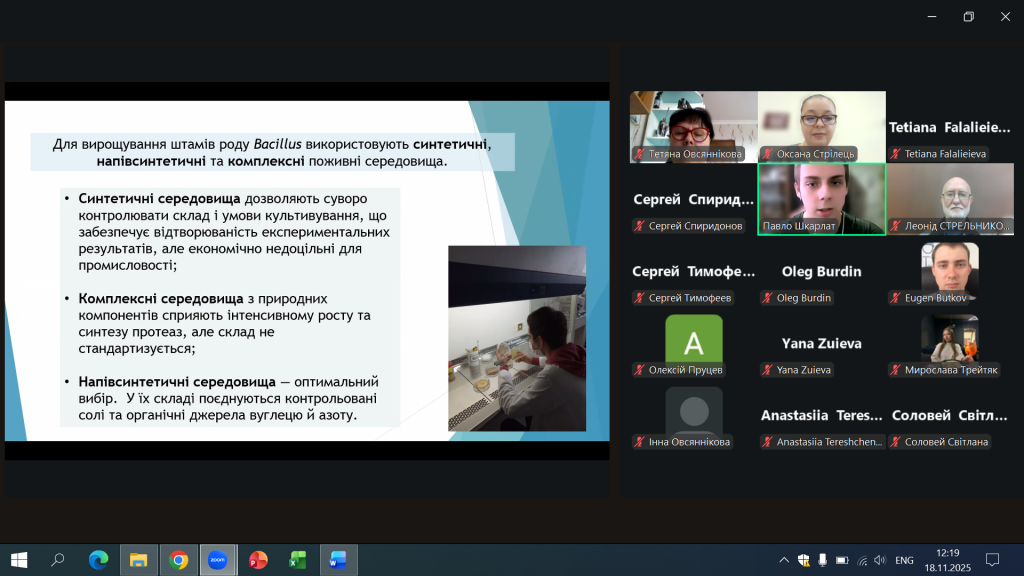Open Microsoft Edge from the taskbar
Image resolution: width=1024 pixels, height=576 pixels.
98,560
